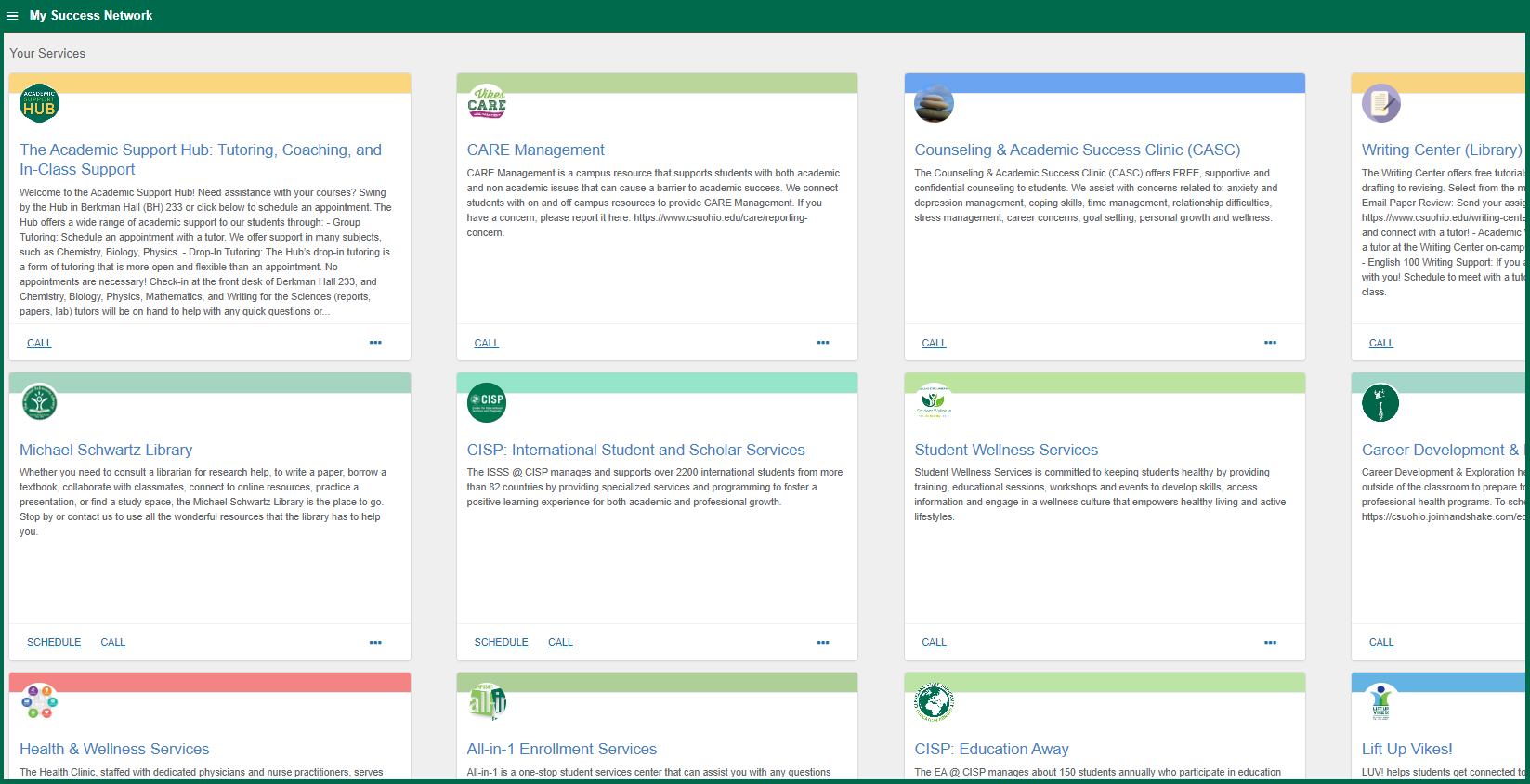
Task: Open the Career Development title link
Action: (x=1444, y=450)
